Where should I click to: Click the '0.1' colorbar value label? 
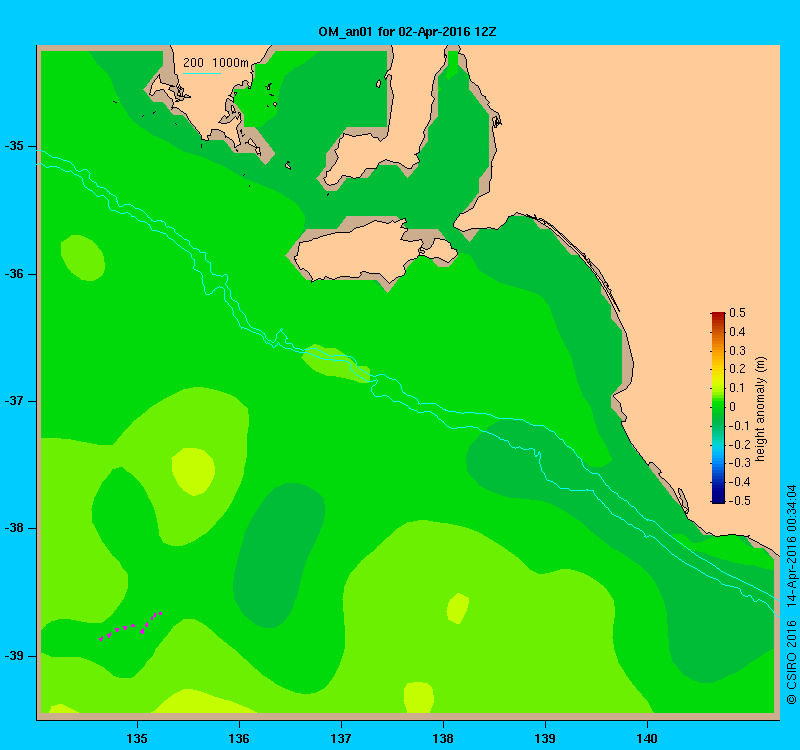737,388
